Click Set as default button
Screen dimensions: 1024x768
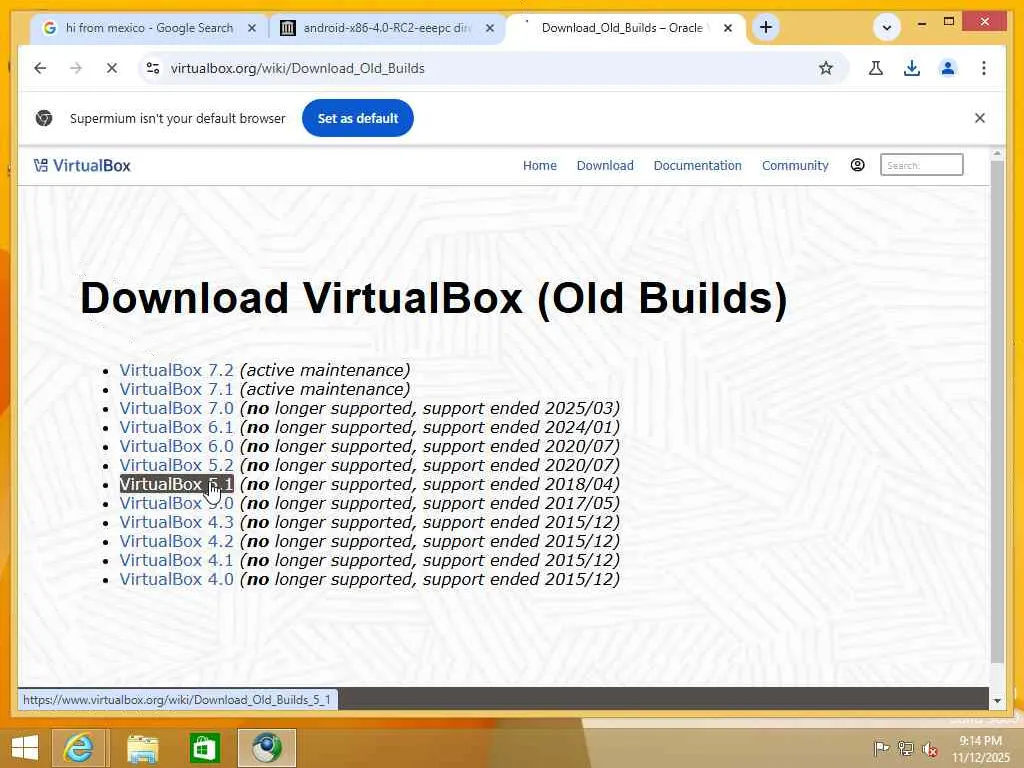[x=358, y=118]
